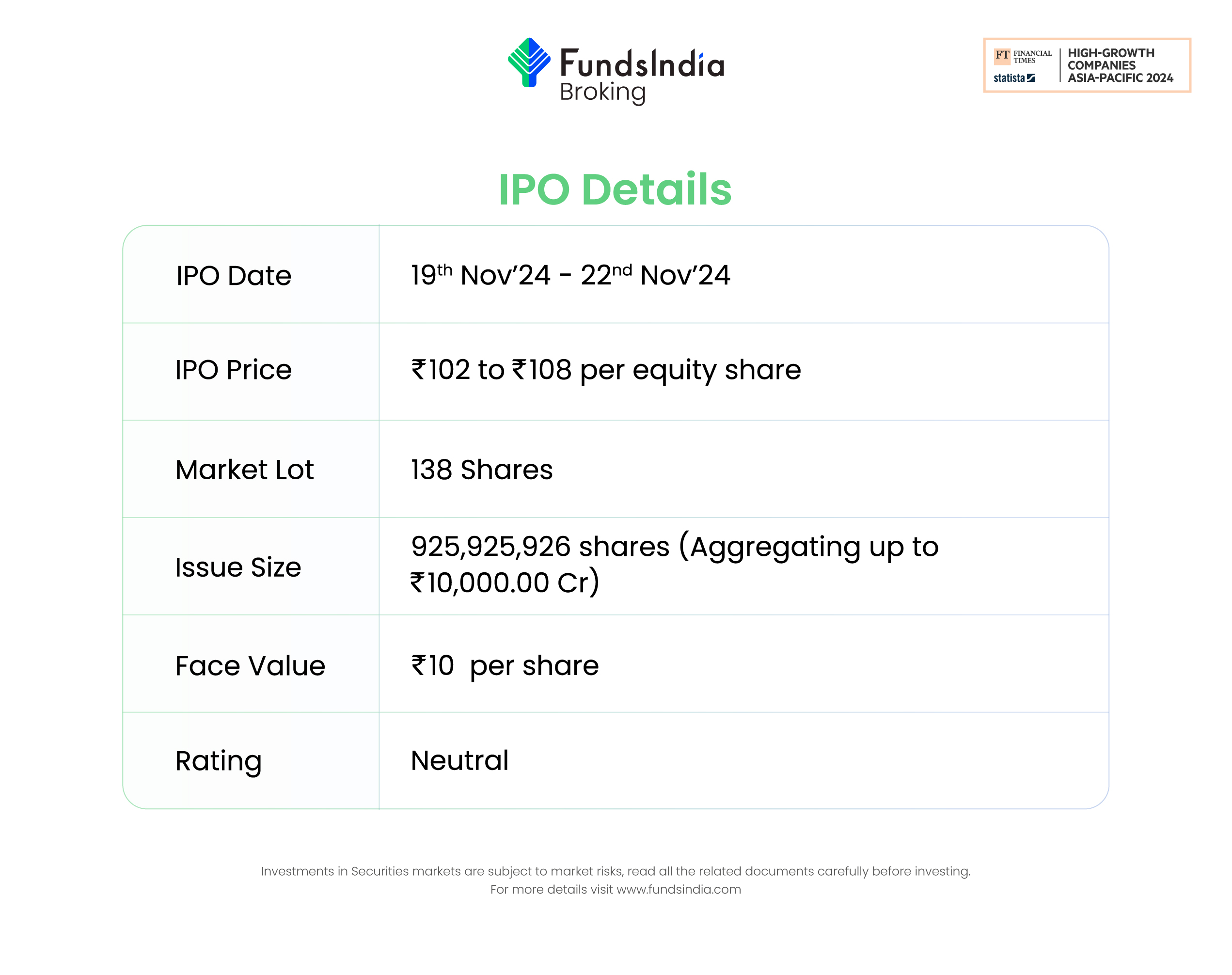Screen dimensions: 1232x975
Task: Select the Face Value label cell
Action: pos(250,666)
